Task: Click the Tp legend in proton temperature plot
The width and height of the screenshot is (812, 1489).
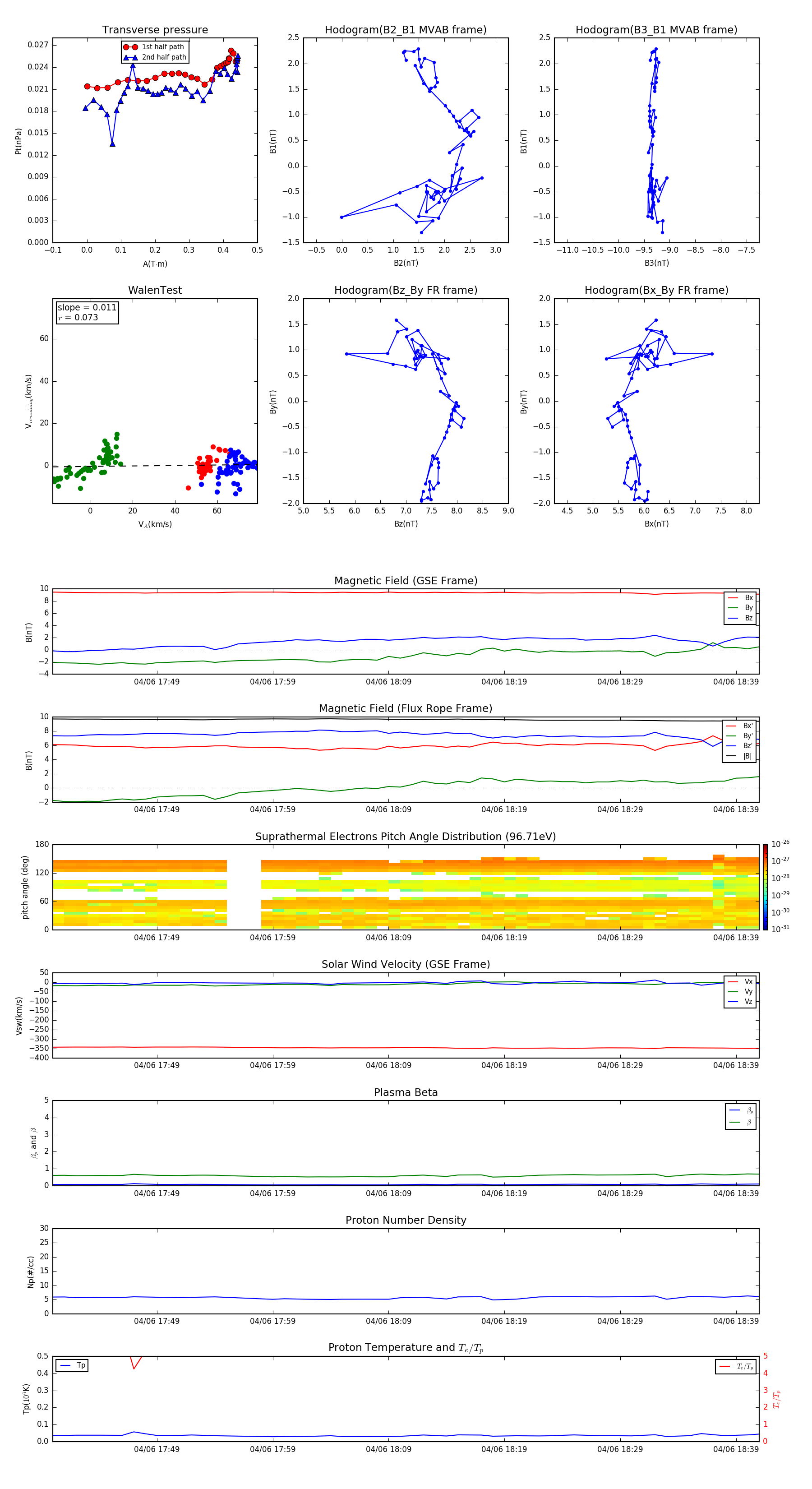Action: 72,1365
